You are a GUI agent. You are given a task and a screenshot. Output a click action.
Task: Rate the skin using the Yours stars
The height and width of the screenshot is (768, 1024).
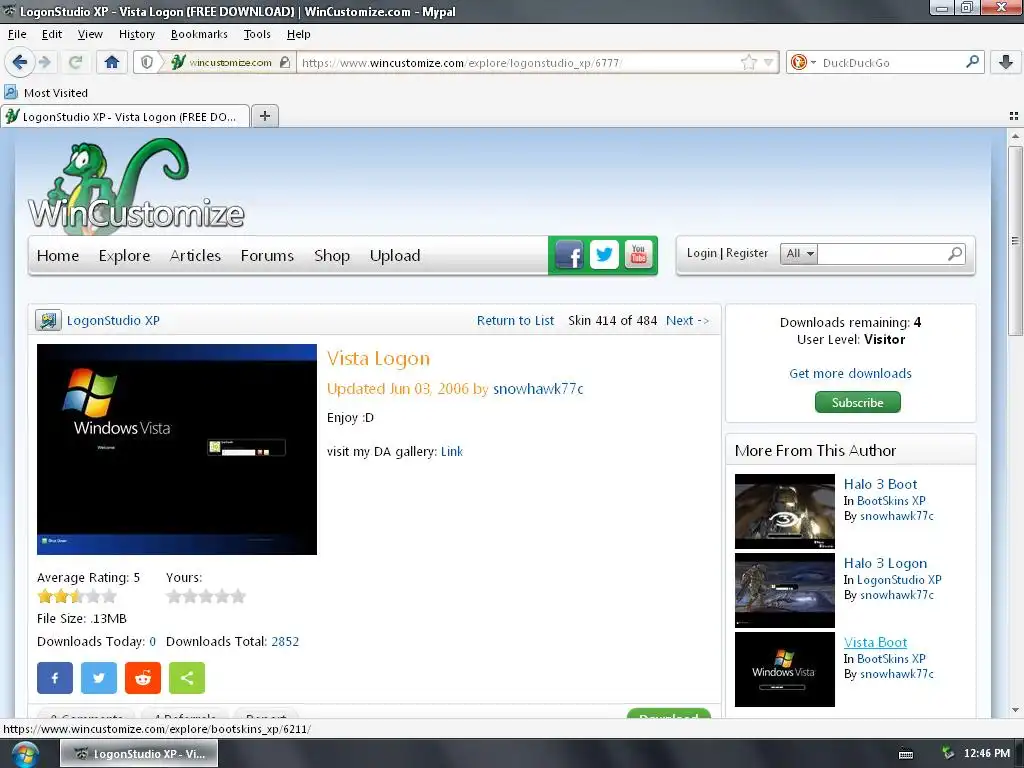click(206, 596)
